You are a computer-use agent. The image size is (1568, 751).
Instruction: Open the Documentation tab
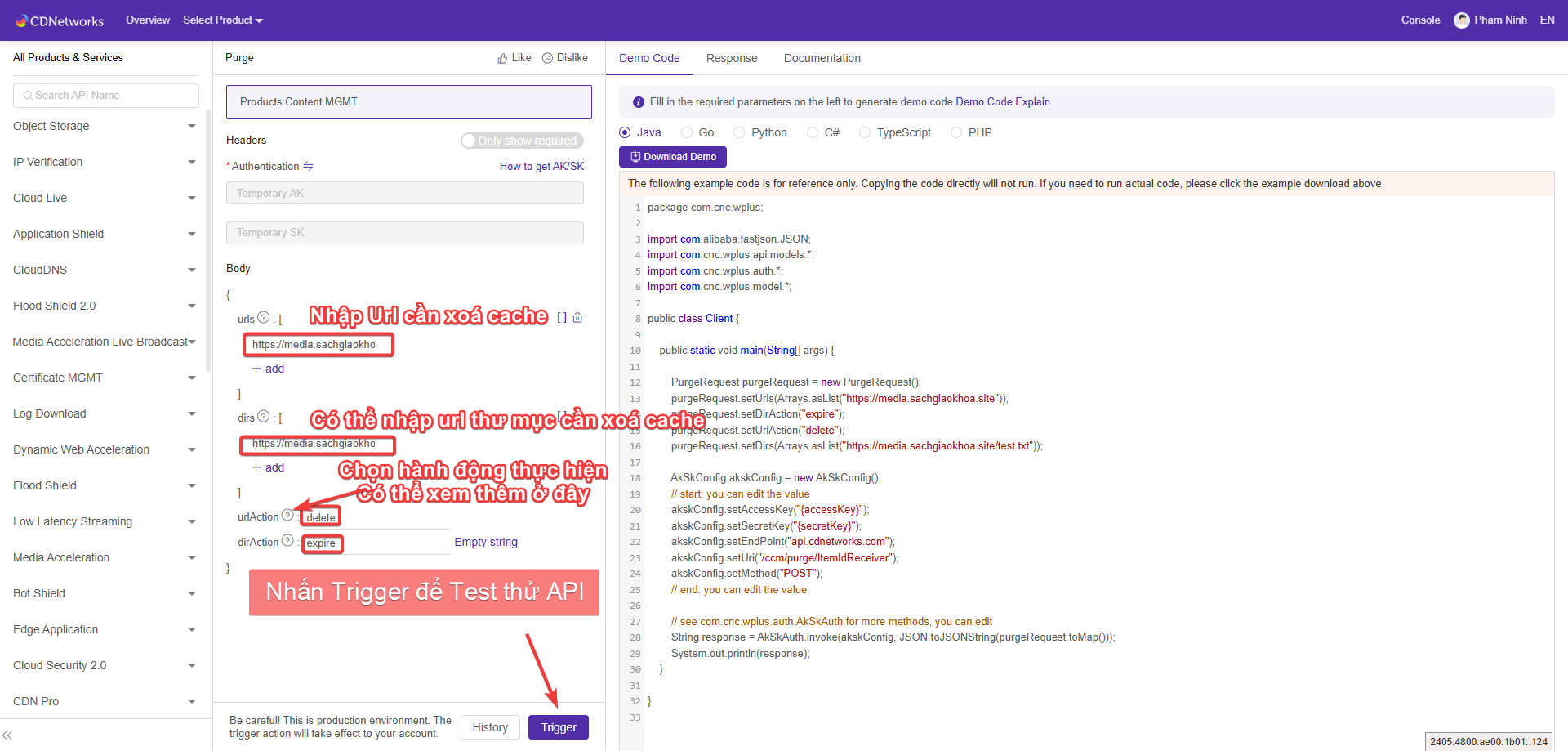(822, 58)
